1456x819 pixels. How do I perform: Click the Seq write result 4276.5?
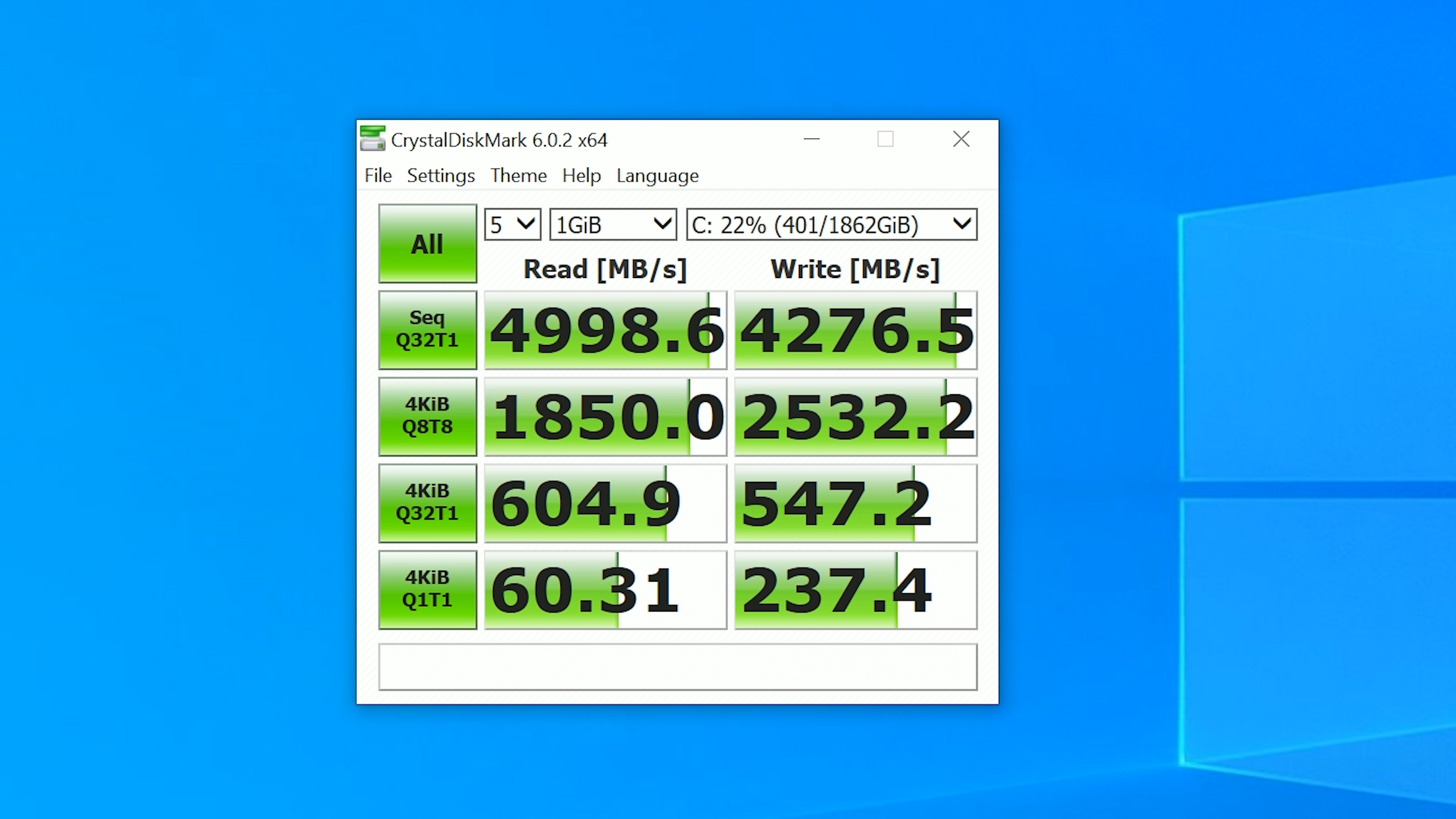[856, 330]
